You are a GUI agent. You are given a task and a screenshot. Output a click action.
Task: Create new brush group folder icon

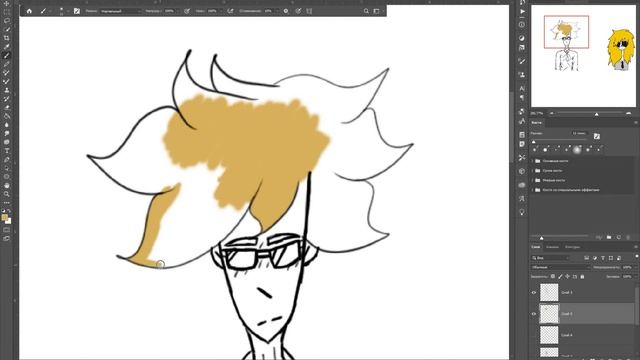click(609, 237)
